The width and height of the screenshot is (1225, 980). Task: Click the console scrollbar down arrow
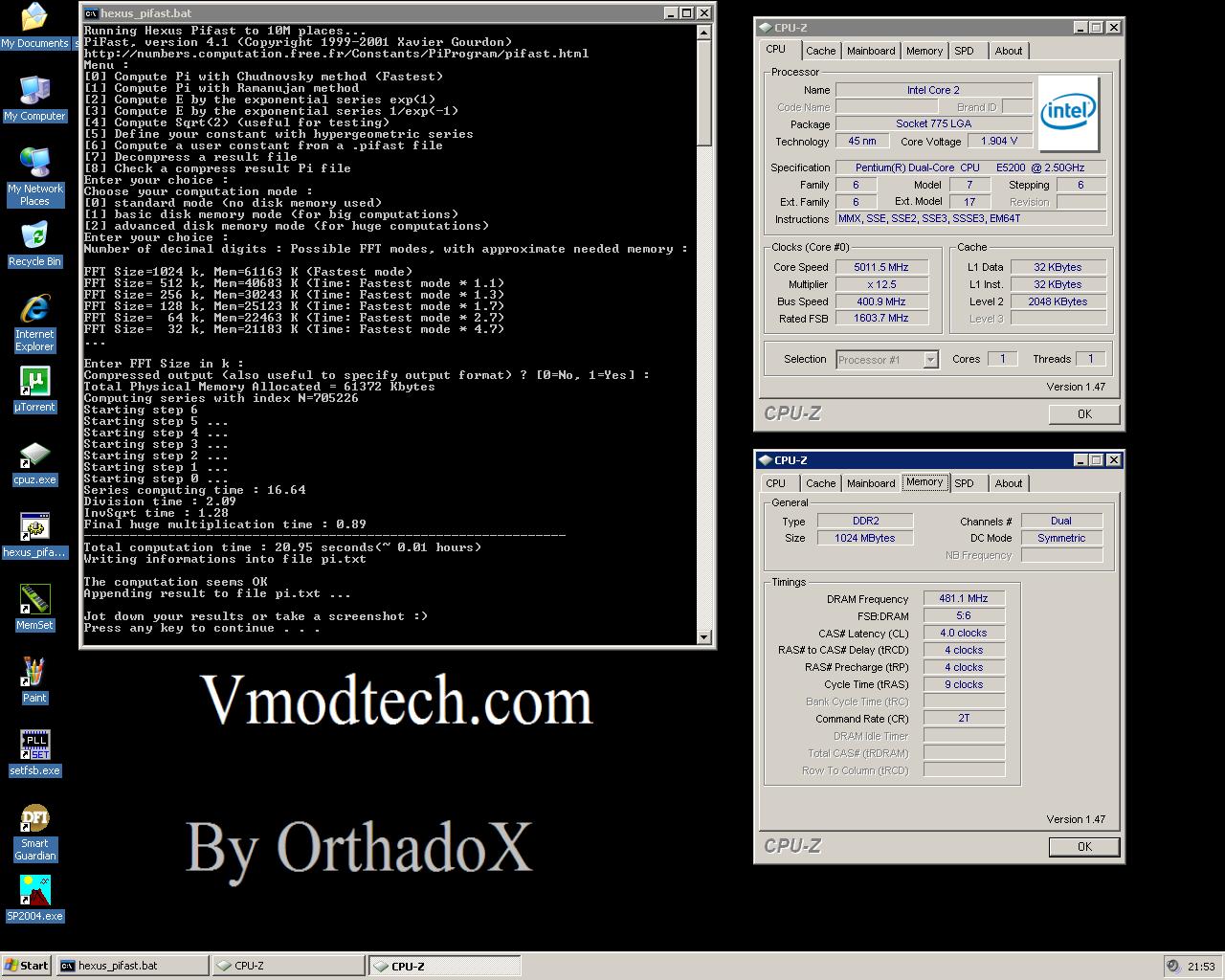(x=704, y=636)
